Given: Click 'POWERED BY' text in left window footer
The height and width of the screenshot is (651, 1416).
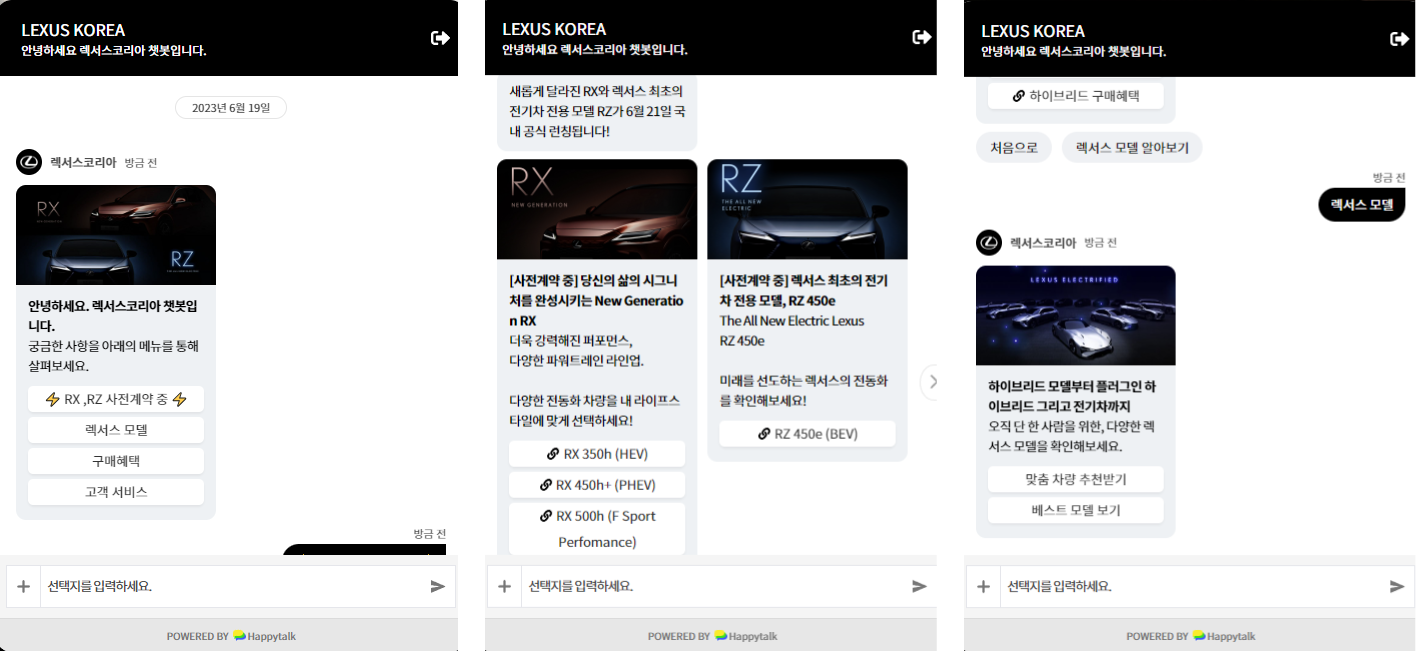Looking at the screenshot, I should (x=197, y=636).
